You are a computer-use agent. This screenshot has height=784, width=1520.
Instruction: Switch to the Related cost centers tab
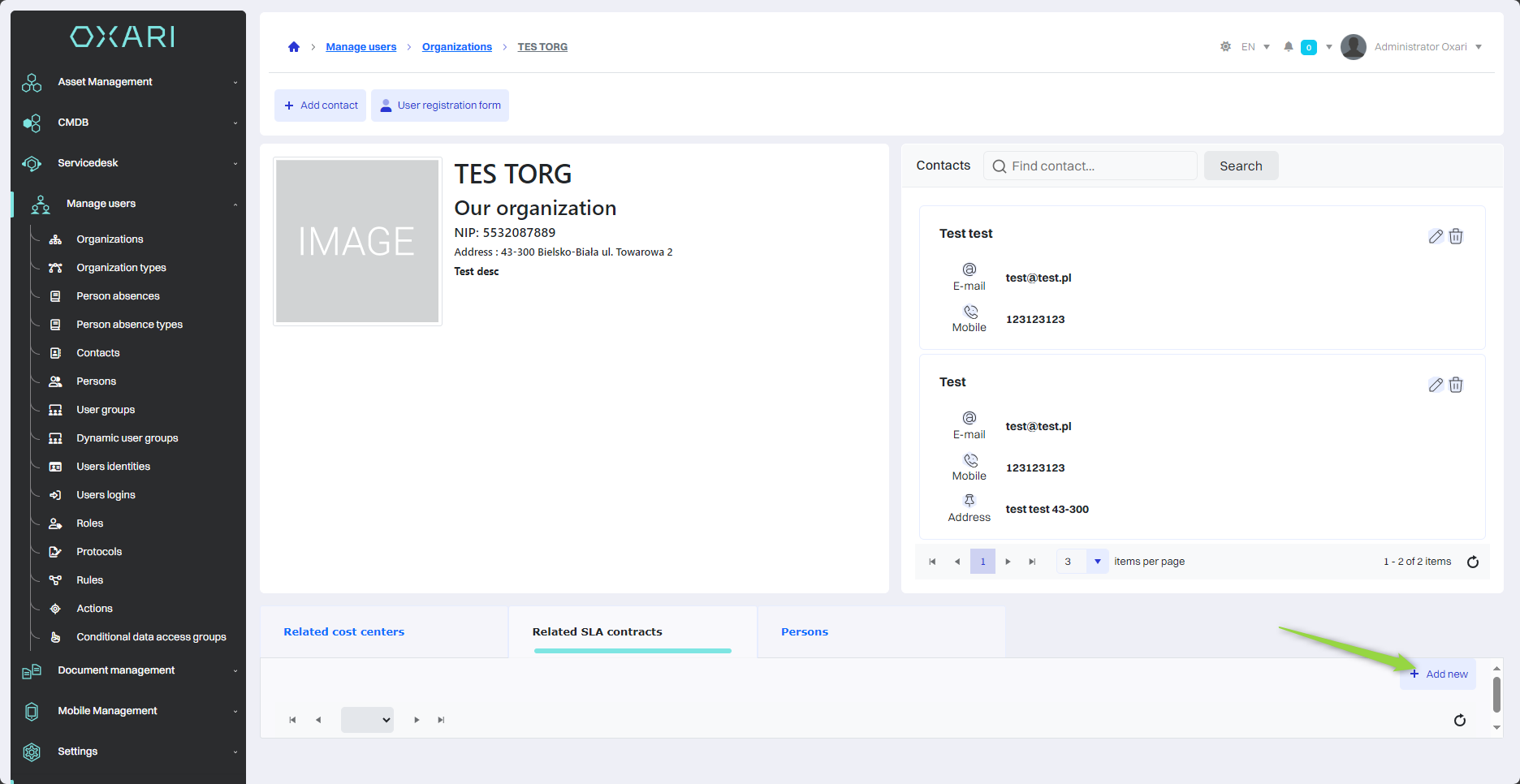(x=344, y=631)
